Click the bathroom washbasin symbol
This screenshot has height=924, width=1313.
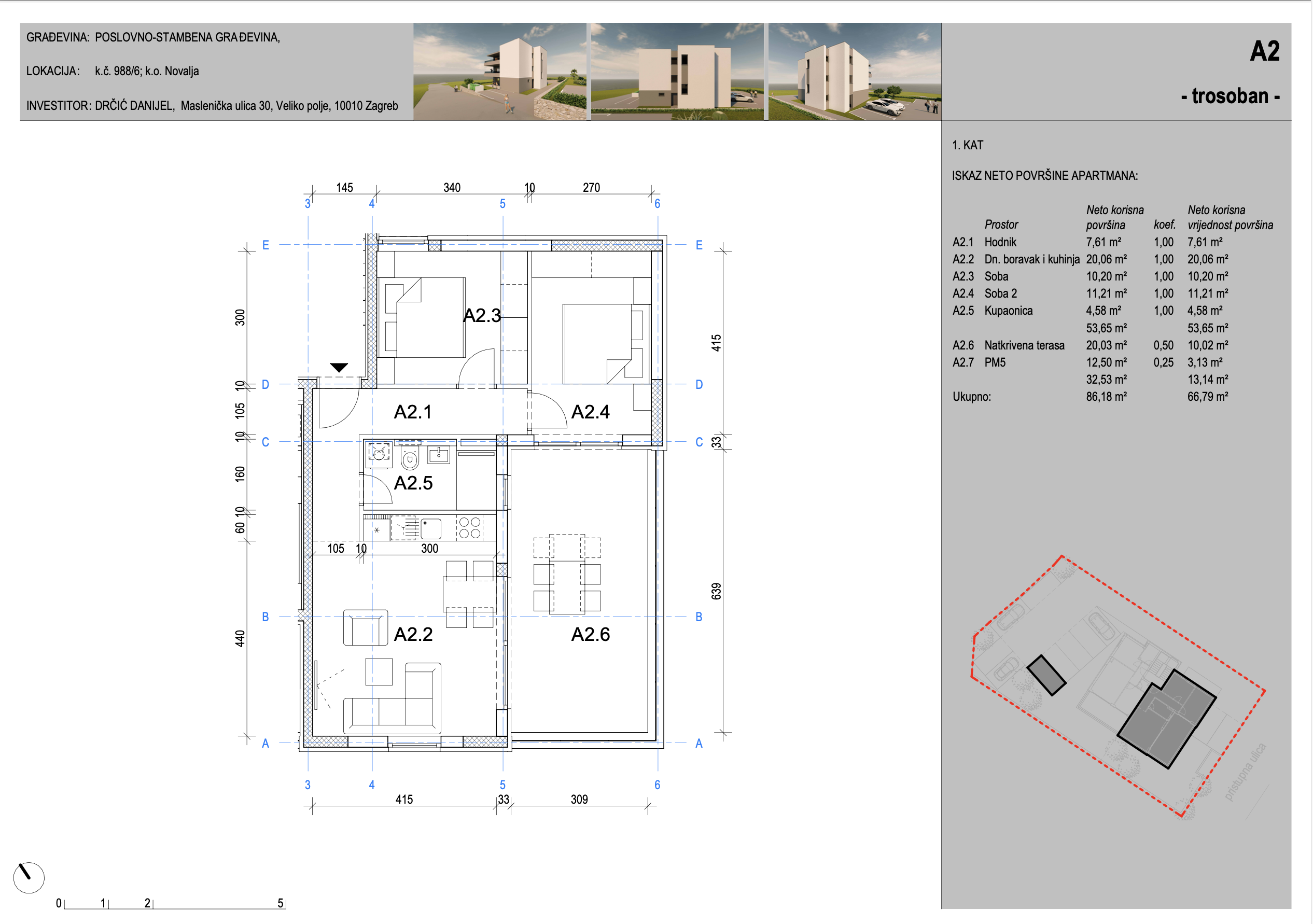pyautogui.click(x=439, y=454)
